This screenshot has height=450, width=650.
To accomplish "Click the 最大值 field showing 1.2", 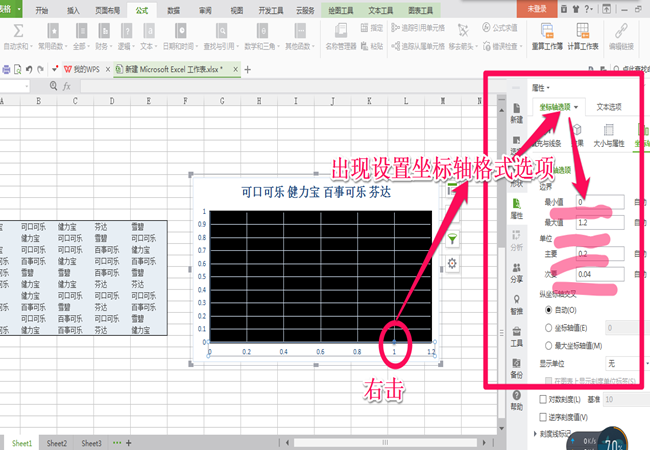I will [x=600, y=223].
